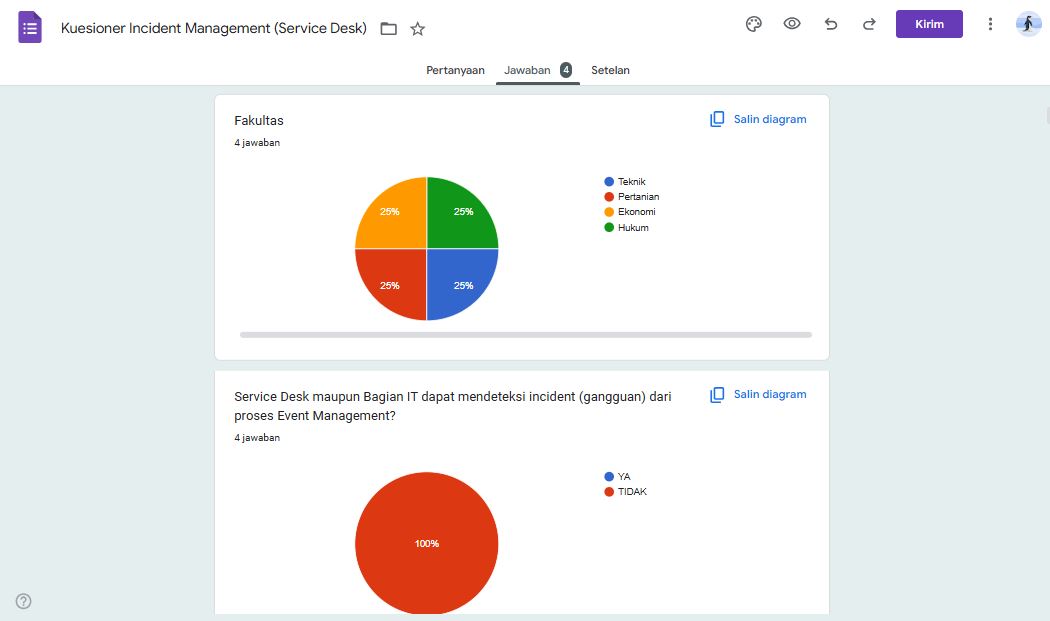This screenshot has width=1050, height=621.
Task: Preview the form with eye icon
Action: click(x=792, y=24)
